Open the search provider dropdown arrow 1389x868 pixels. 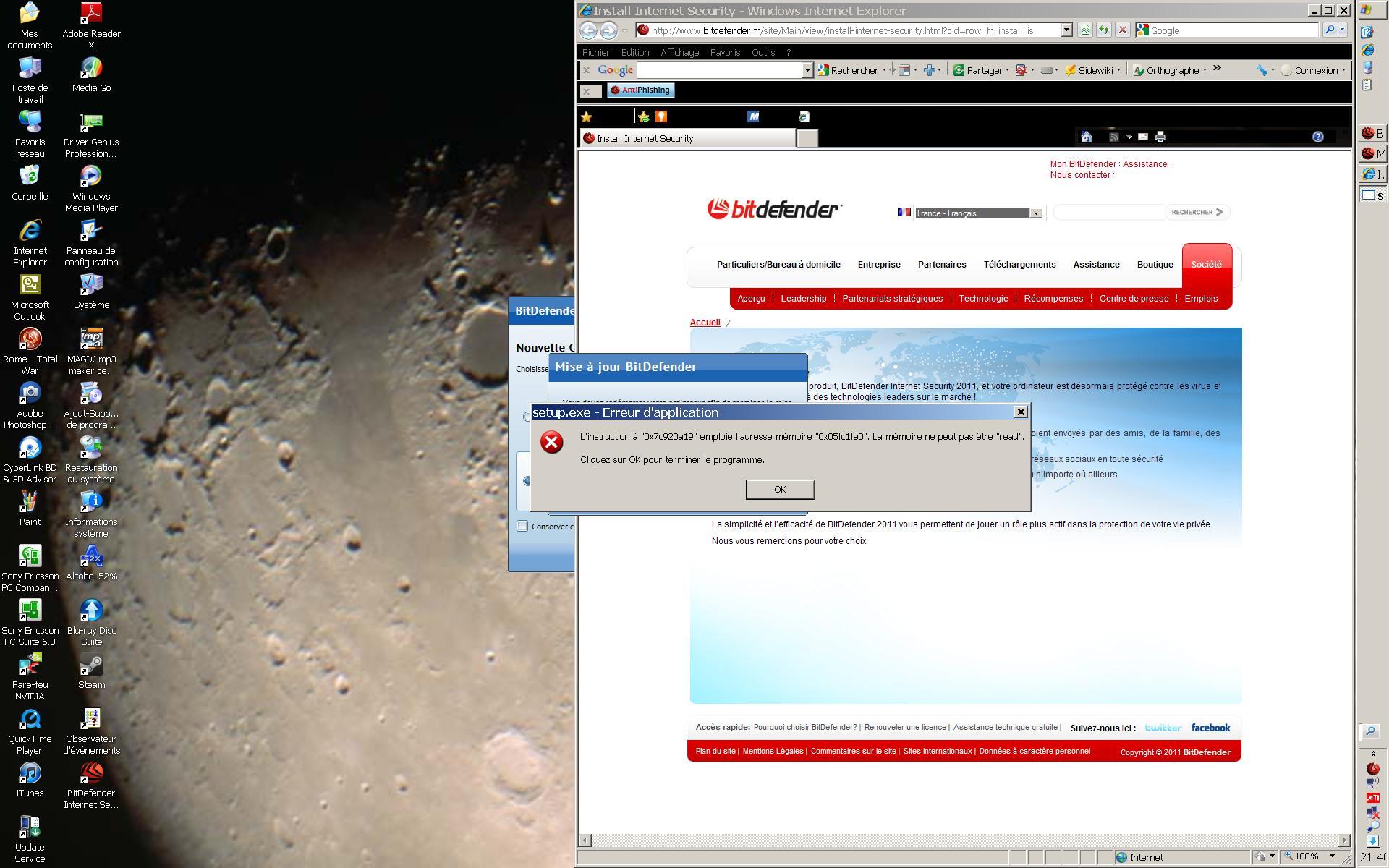(x=1343, y=30)
